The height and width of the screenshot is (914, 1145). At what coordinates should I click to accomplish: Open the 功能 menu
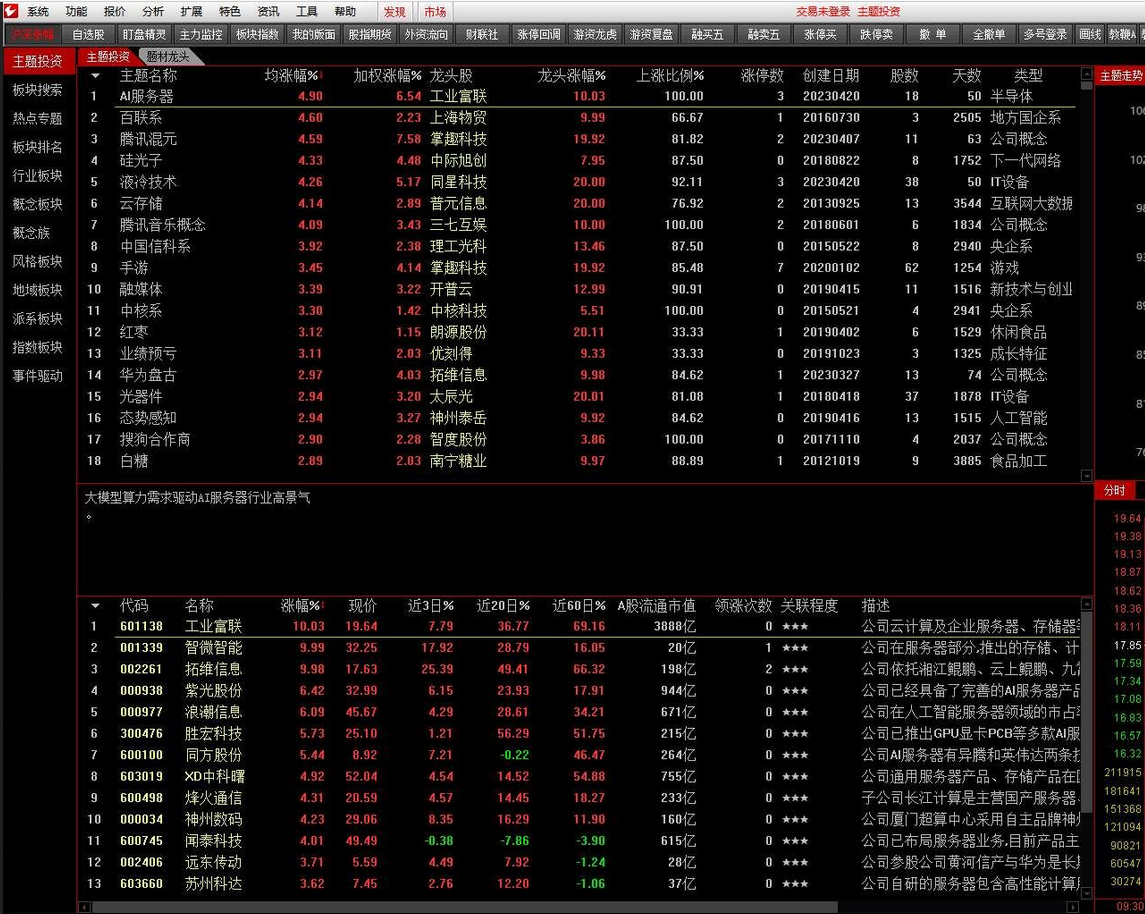click(76, 11)
